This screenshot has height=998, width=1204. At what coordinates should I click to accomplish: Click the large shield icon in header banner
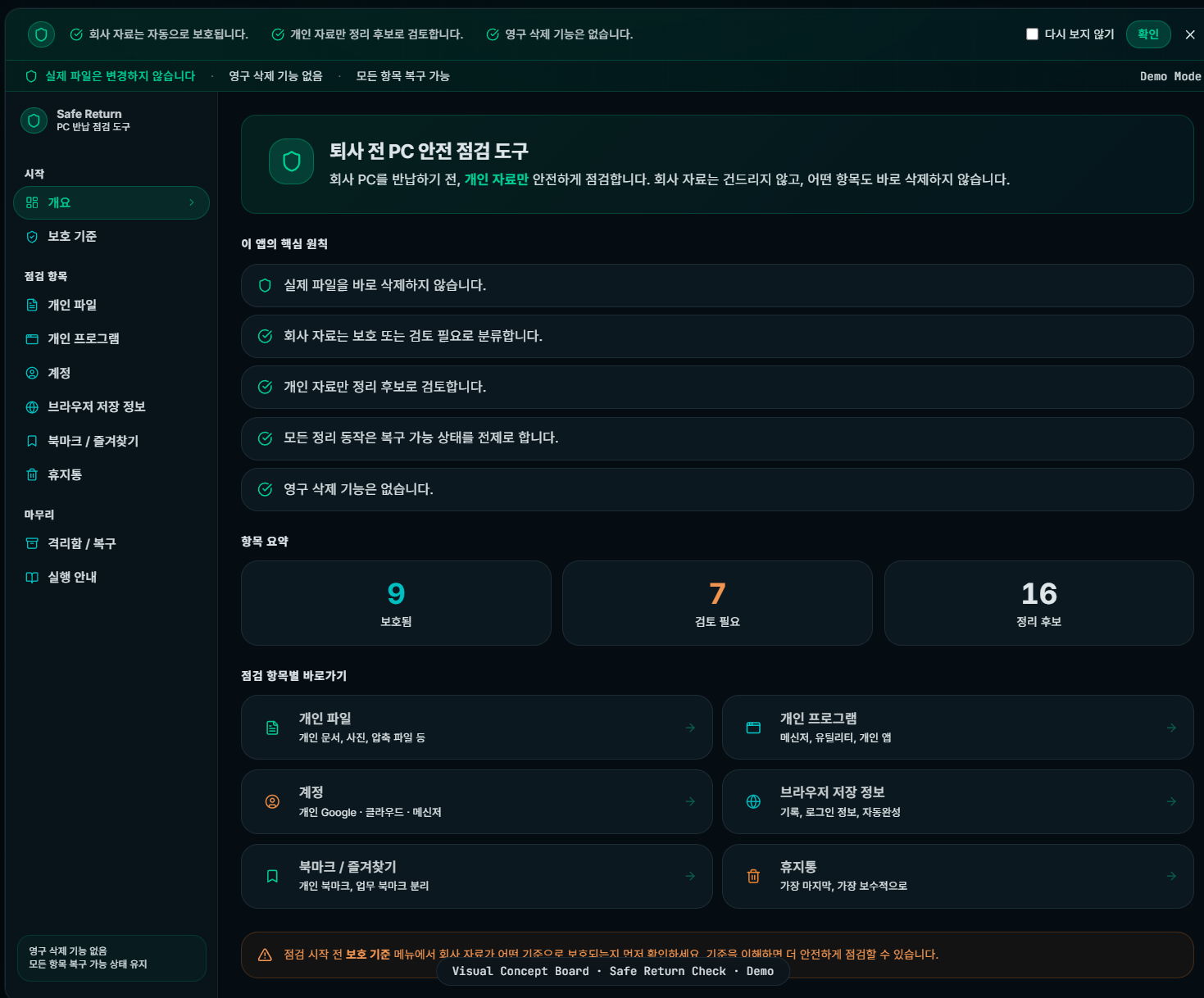[291, 161]
